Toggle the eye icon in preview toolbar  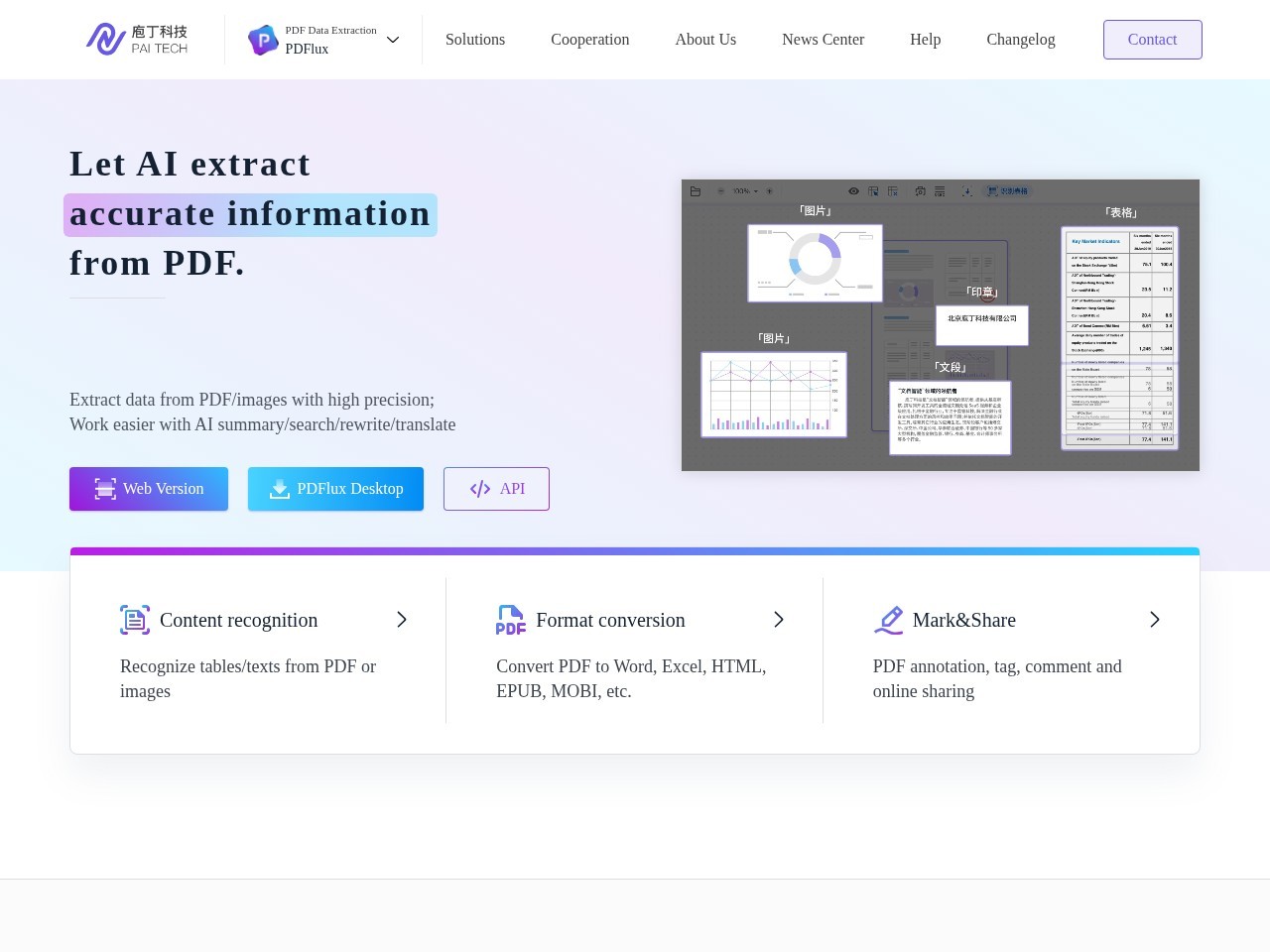coord(853,191)
